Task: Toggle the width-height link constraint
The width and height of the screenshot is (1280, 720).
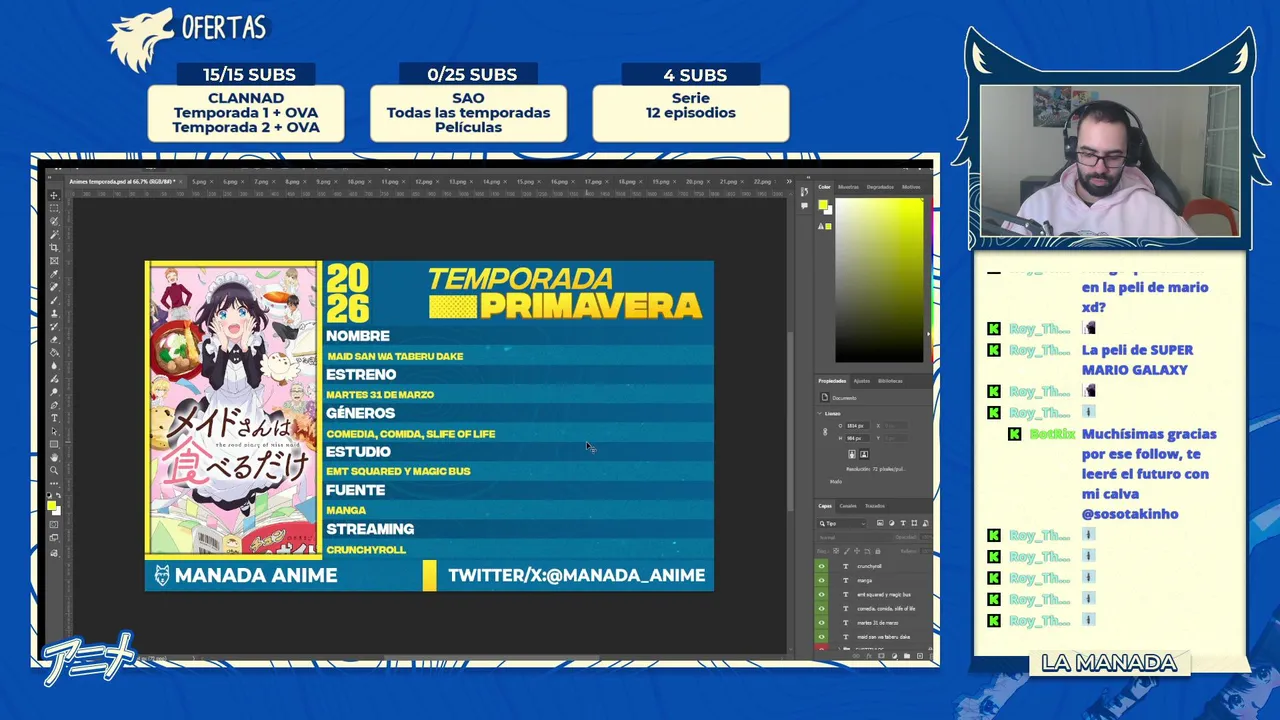Action: click(825, 432)
